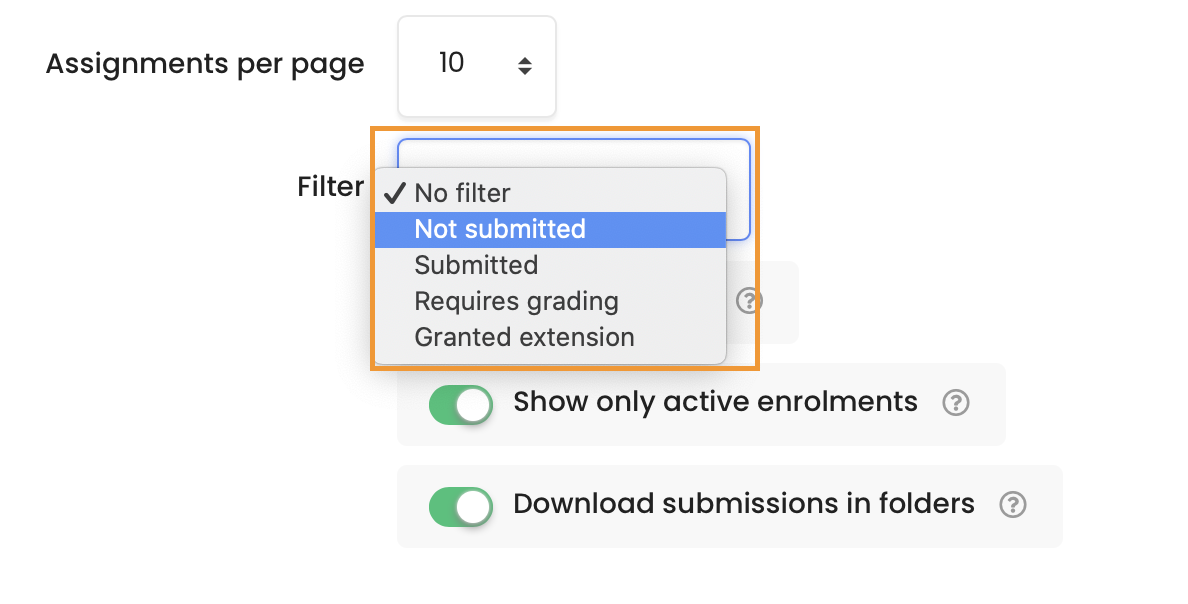This screenshot has height=604, width=1188.
Task: Click the partially hidden help icon behind the Filter dropdown
Action: point(748,301)
